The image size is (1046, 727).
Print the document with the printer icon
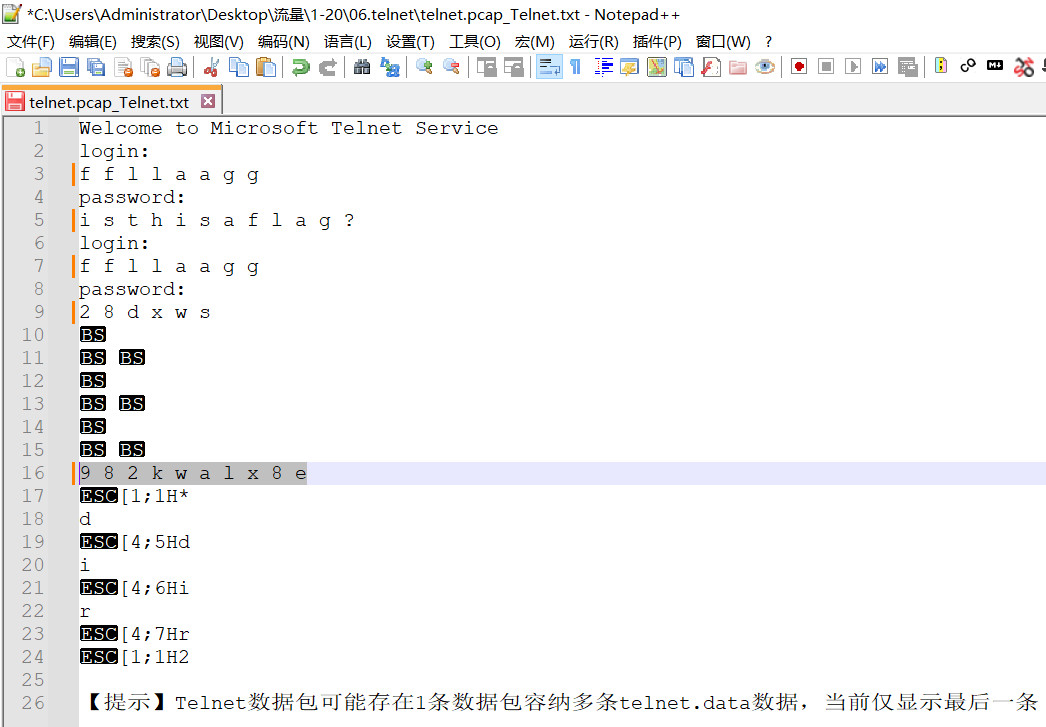(x=177, y=67)
